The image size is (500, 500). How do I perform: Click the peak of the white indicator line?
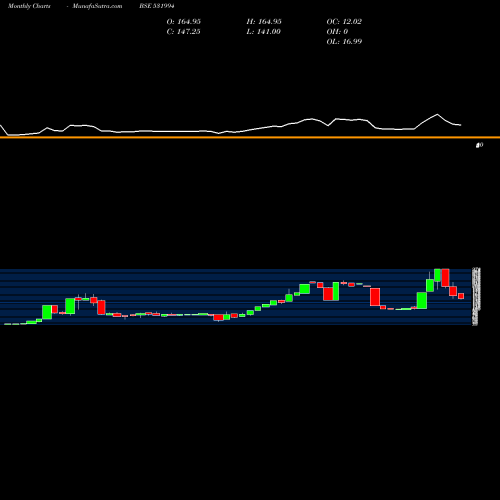coord(437,114)
